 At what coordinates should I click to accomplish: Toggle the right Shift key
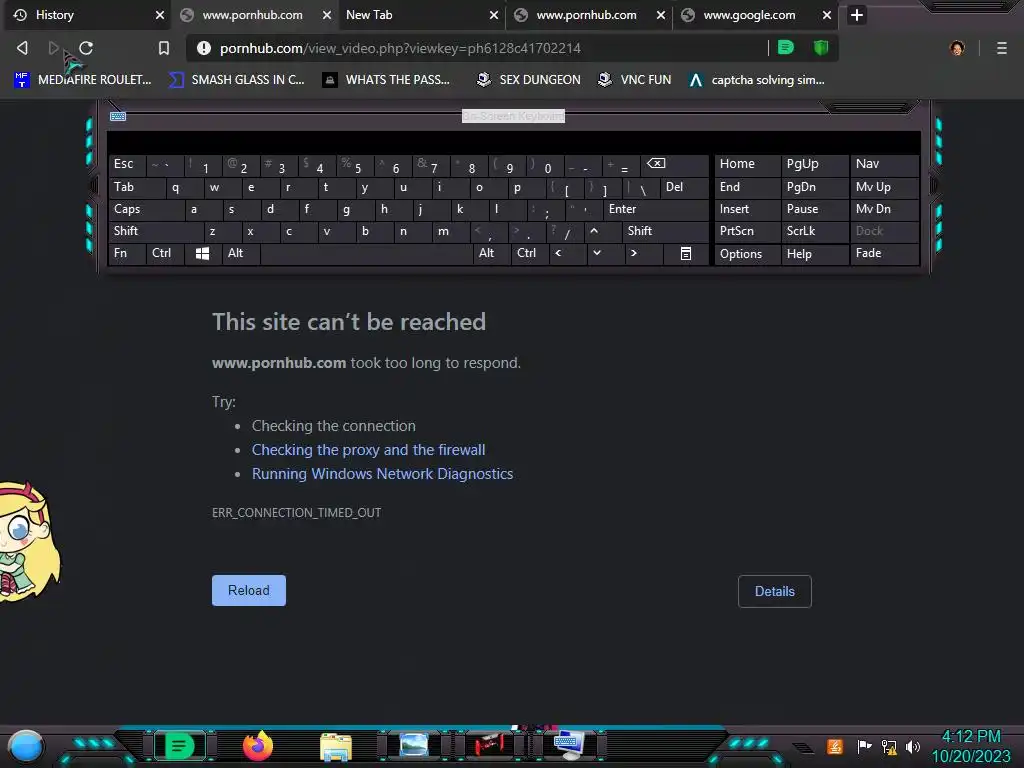point(665,231)
